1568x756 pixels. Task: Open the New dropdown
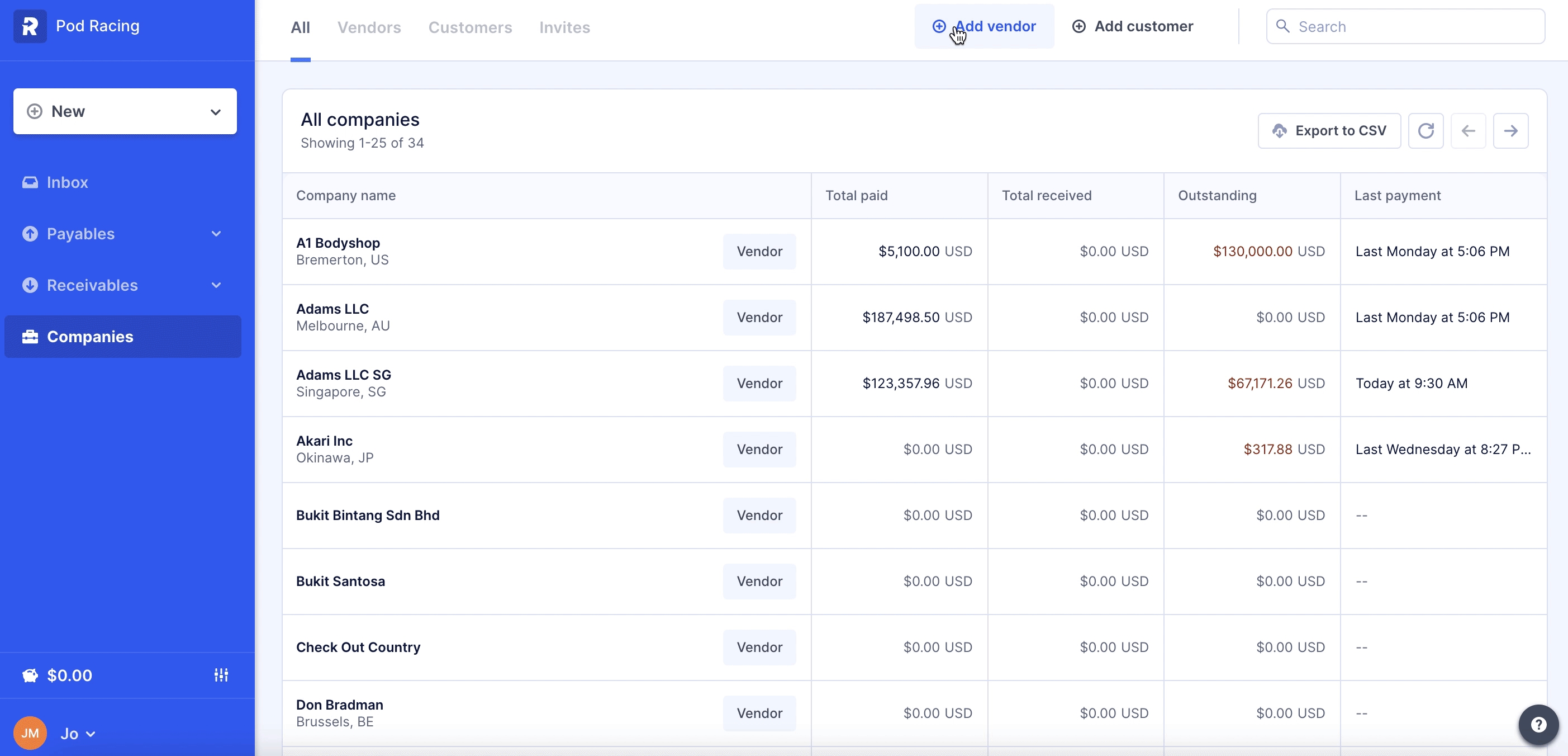tap(125, 111)
